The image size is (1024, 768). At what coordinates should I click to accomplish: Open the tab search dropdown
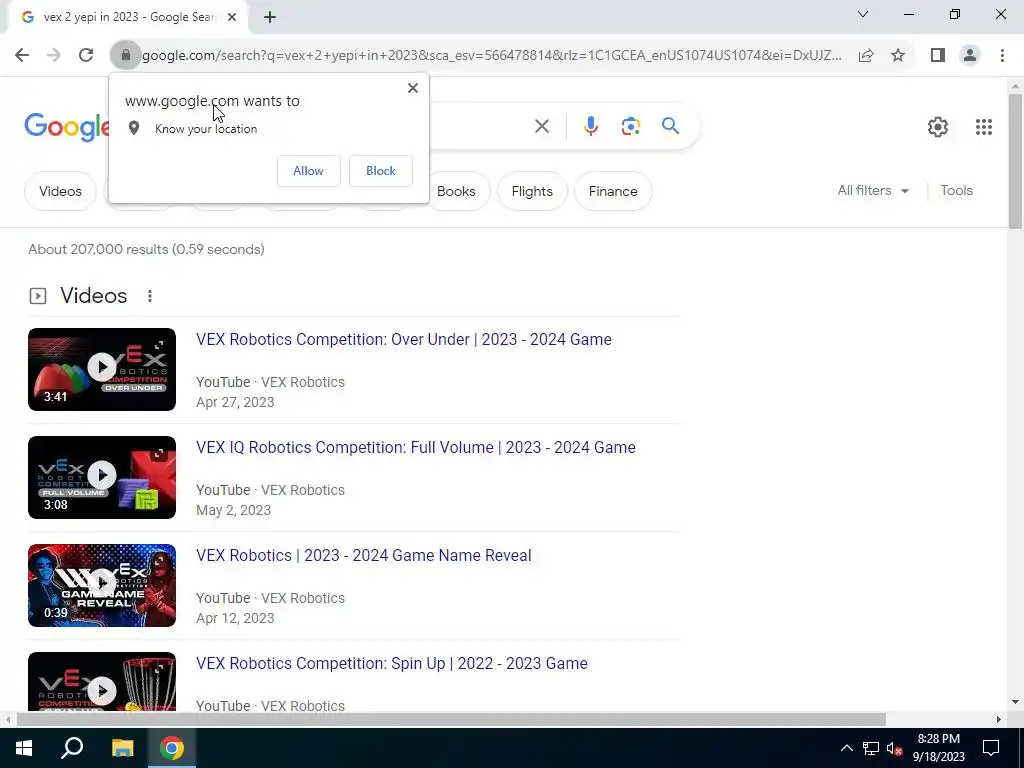point(862,14)
